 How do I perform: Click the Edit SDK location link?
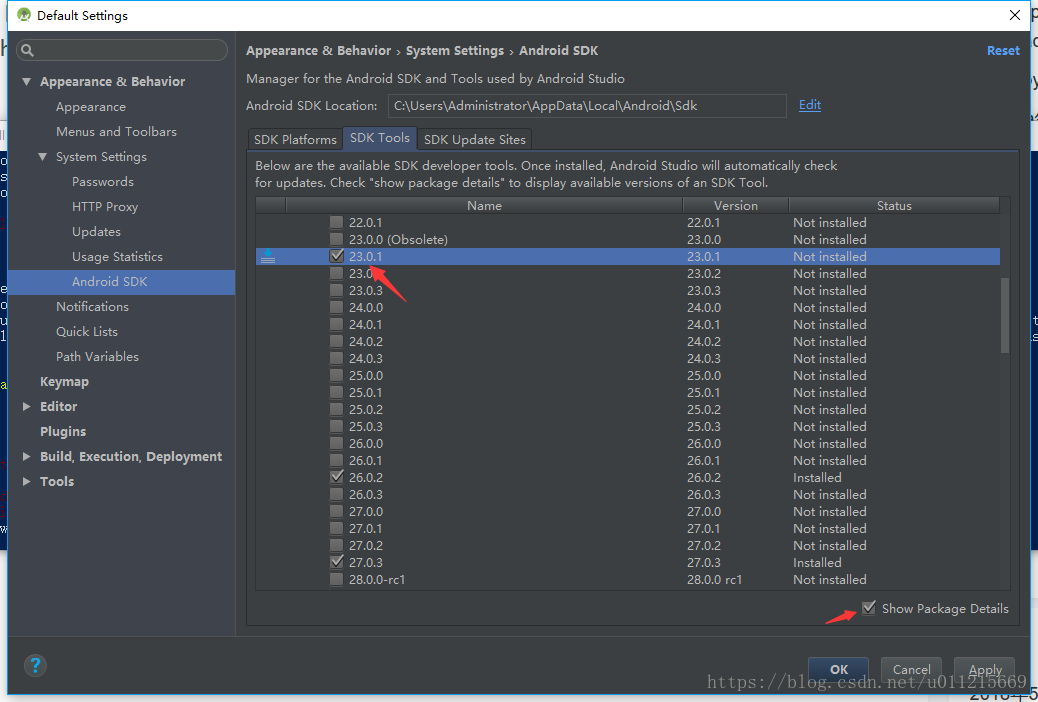point(810,105)
